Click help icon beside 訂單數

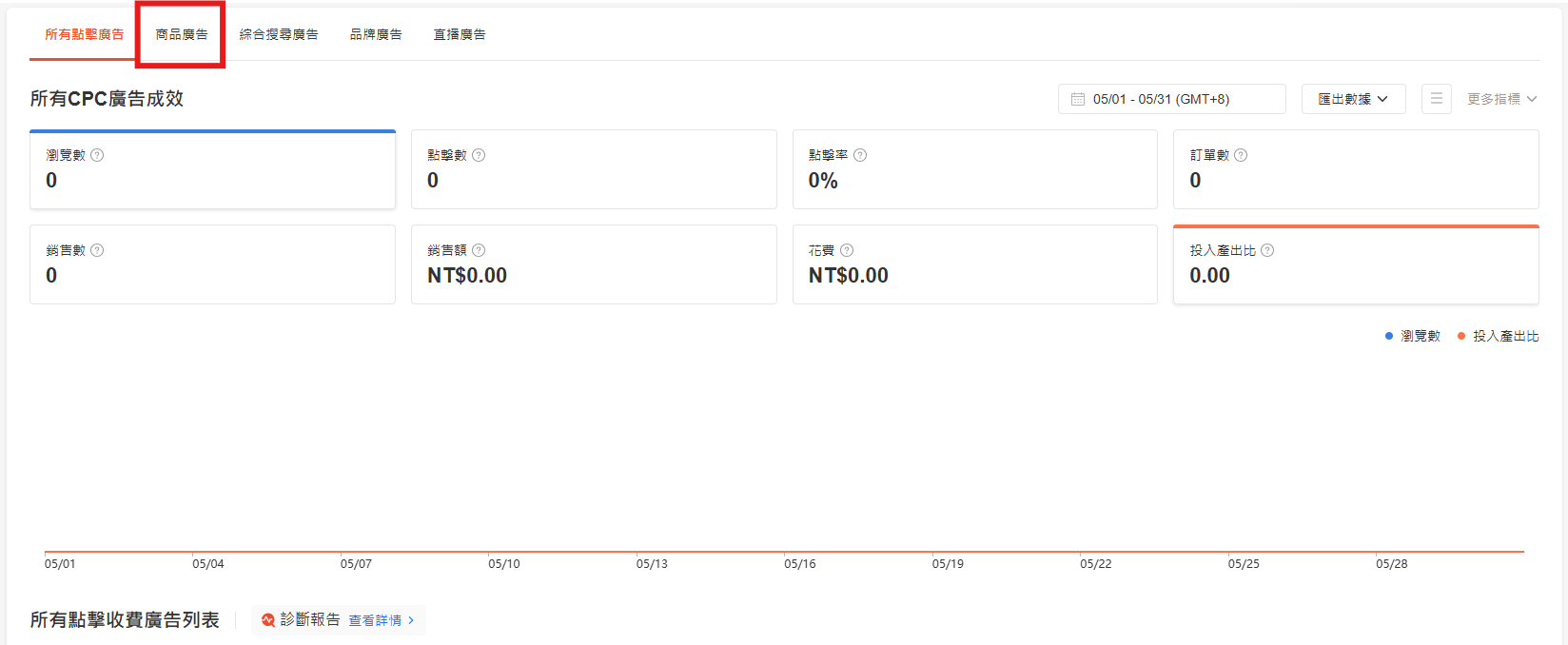pyautogui.click(x=1241, y=155)
